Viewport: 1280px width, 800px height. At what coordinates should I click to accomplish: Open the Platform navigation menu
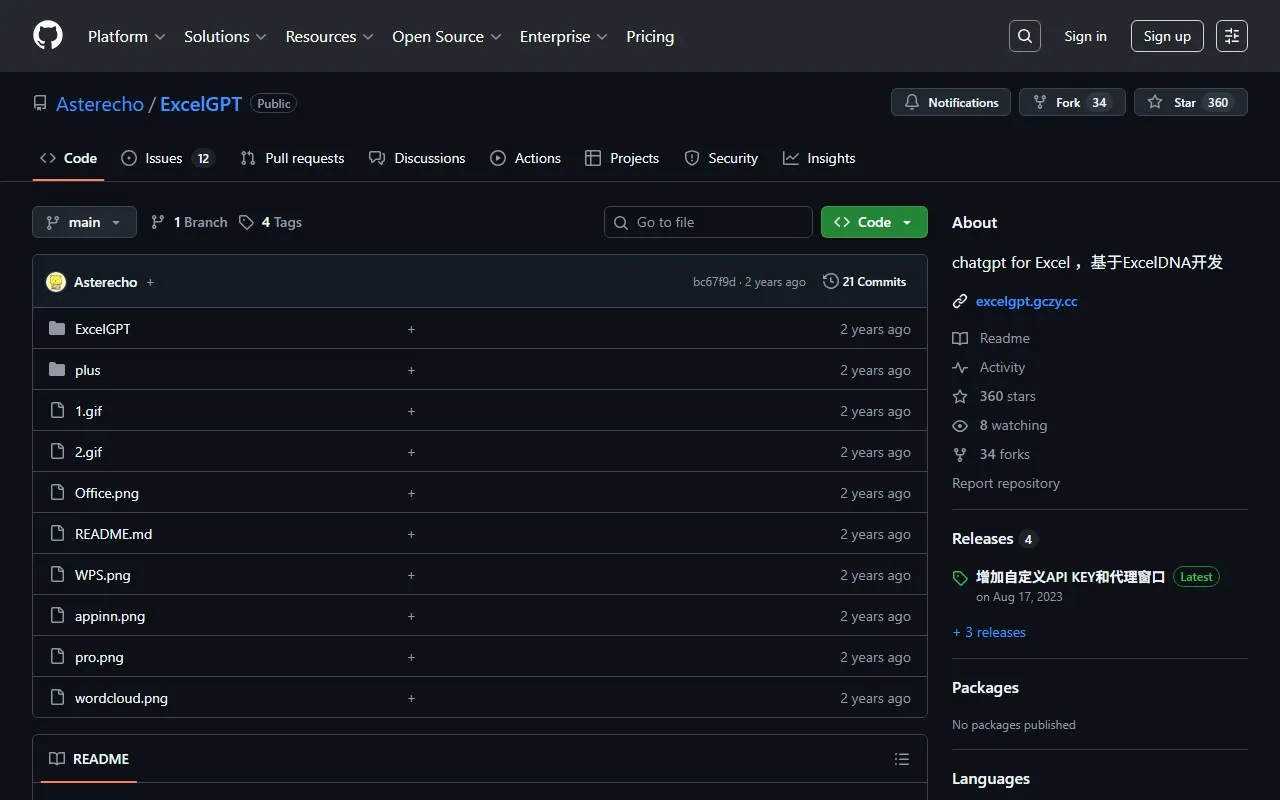pyautogui.click(x=126, y=36)
